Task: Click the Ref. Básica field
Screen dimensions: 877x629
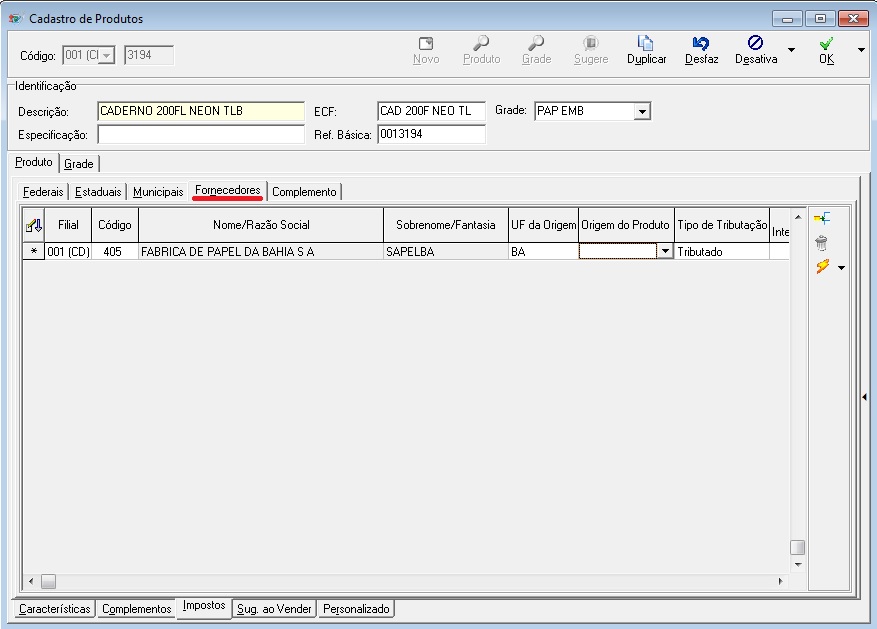Action: 431,135
